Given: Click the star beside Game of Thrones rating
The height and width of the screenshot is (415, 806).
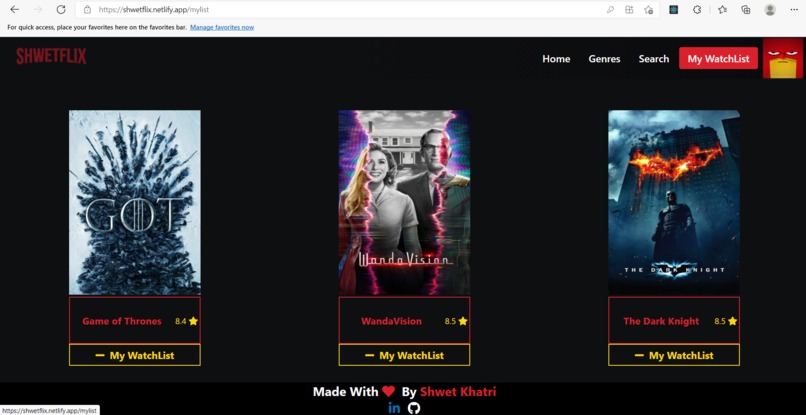Looking at the screenshot, I should pos(193,321).
